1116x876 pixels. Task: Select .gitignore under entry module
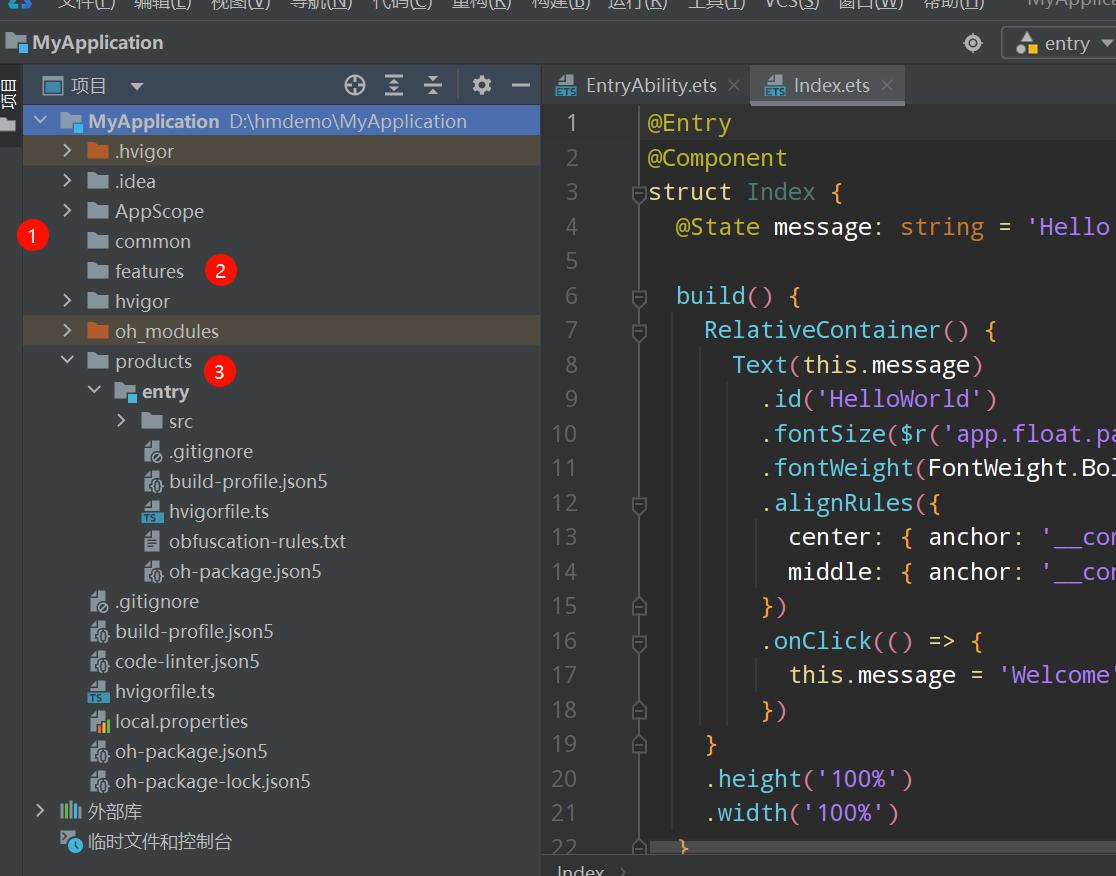click(x=211, y=451)
